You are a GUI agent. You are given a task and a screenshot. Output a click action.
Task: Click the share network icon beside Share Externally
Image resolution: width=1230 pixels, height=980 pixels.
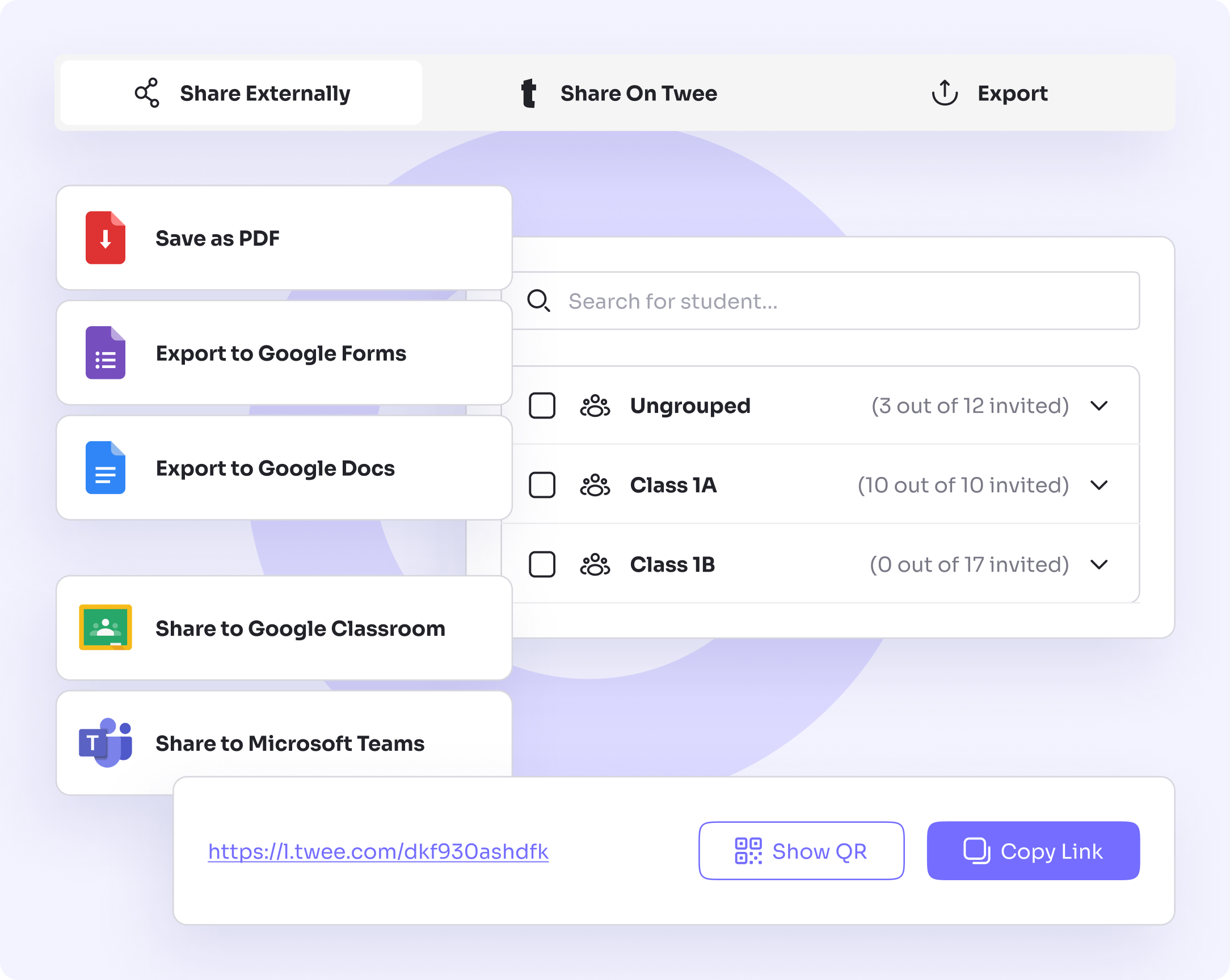pyautogui.click(x=147, y=92)
